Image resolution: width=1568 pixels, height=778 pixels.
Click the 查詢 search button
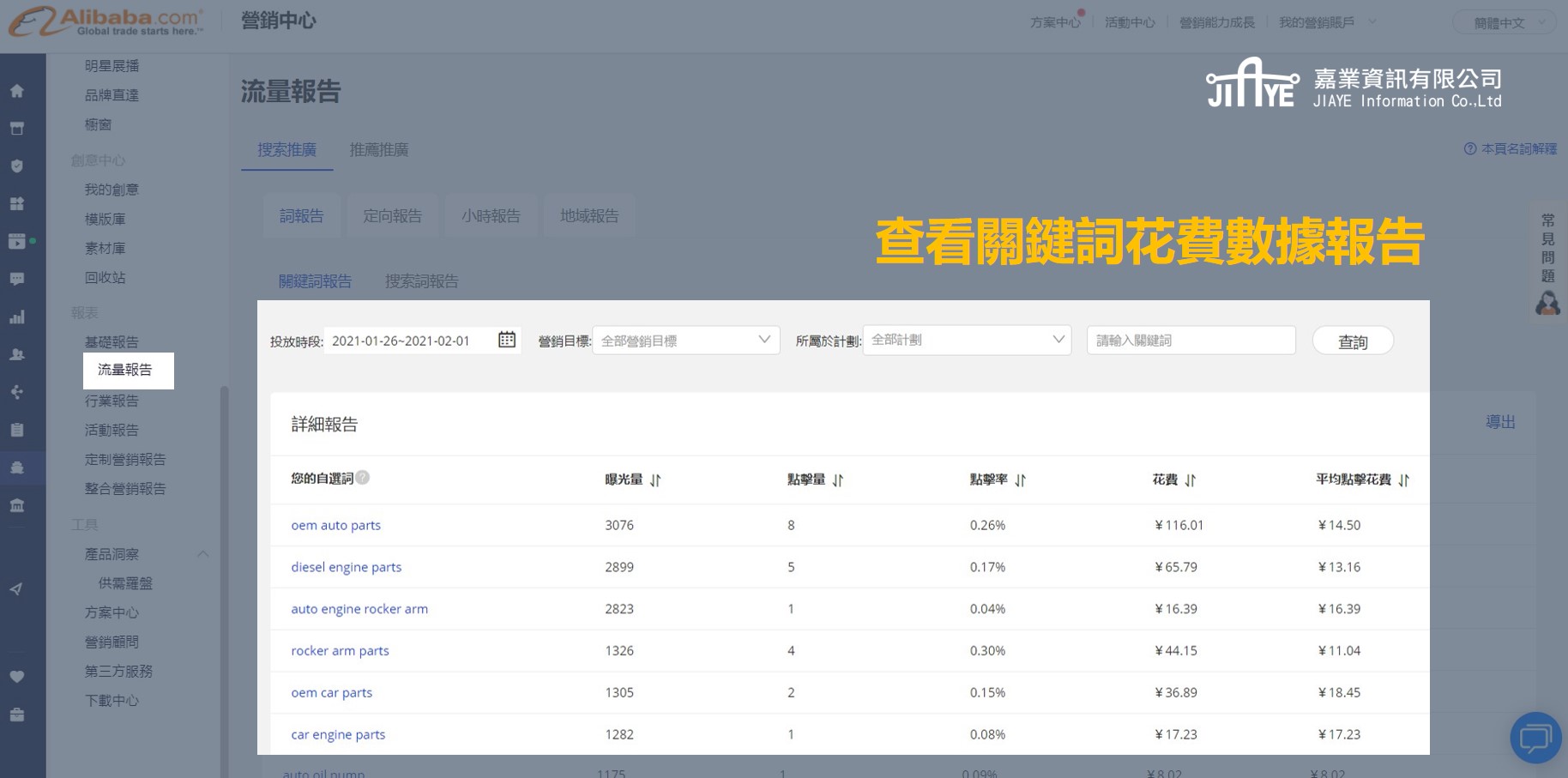1353,341
